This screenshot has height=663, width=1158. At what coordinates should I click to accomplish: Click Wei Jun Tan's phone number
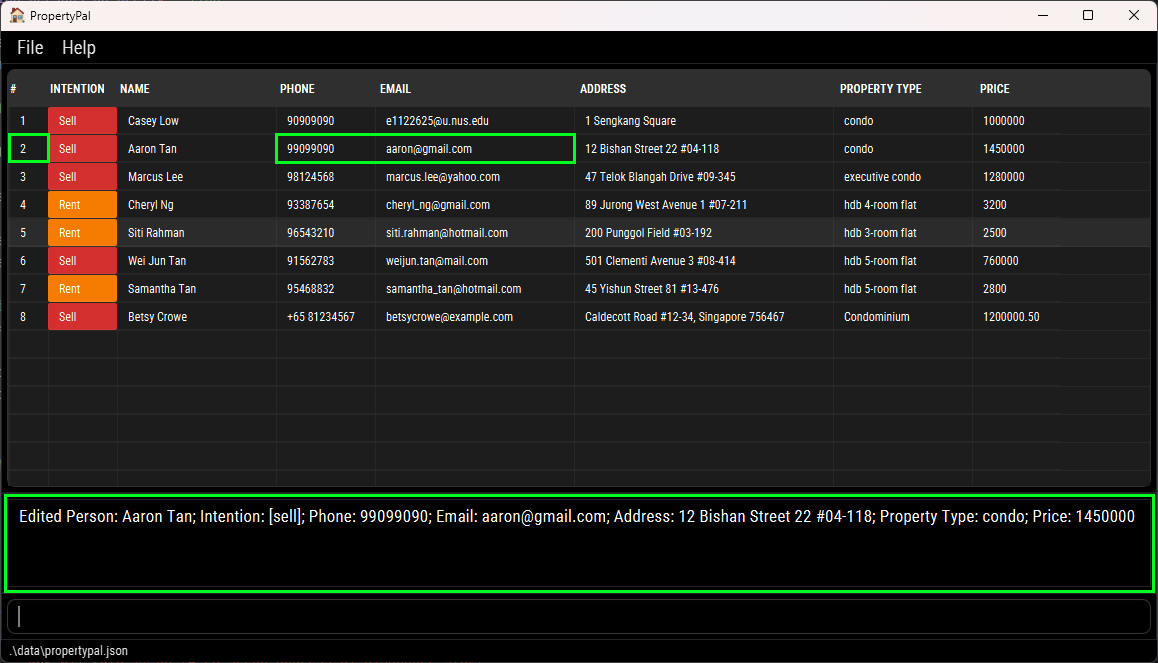pyautogui.click(x=310, y=261)
